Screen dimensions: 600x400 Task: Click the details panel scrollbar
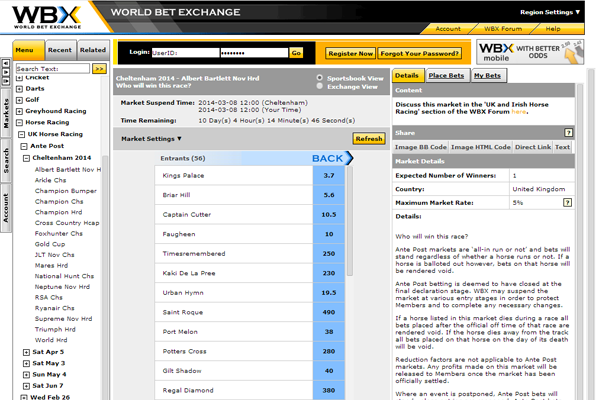[580, 241]
